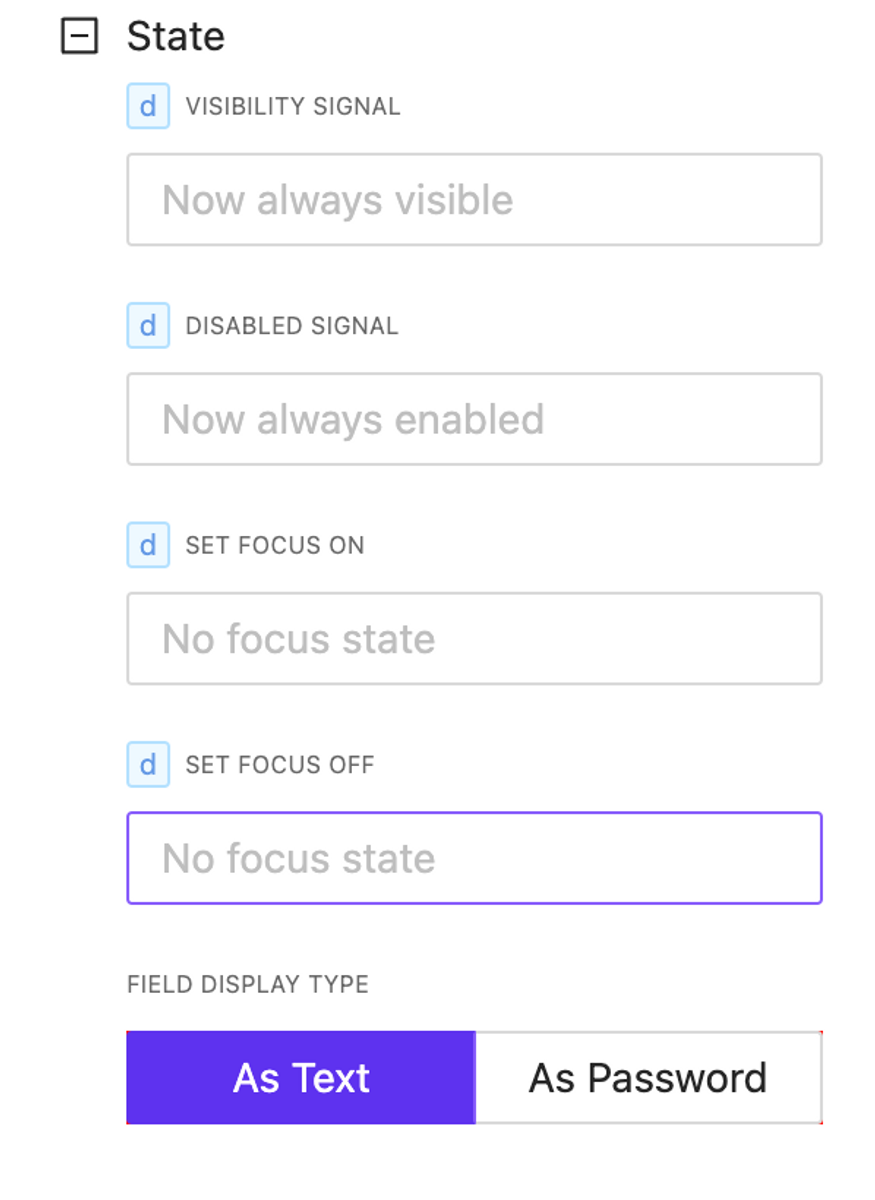Click the State section heading
Viewport: 875px width, 1200px height.
175,37
